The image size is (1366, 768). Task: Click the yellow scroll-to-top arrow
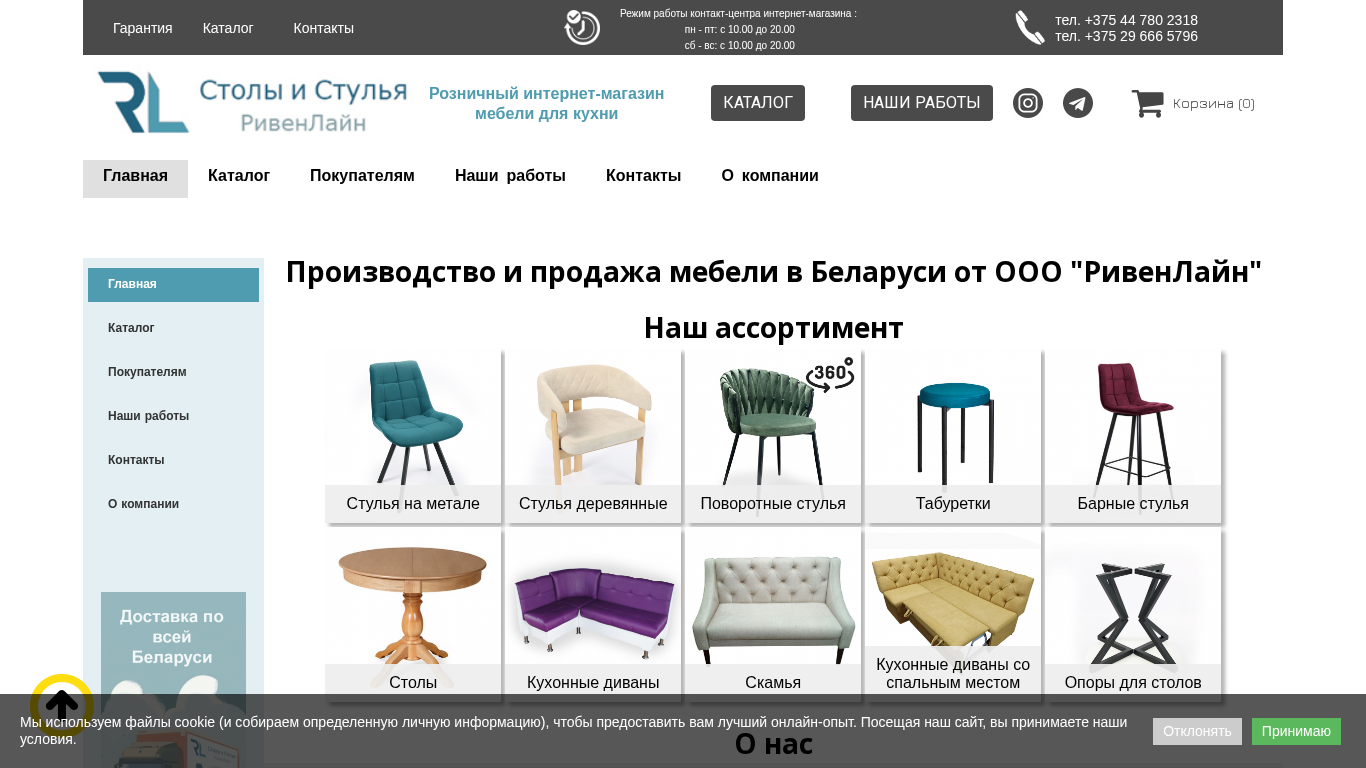tap(62, 705)
